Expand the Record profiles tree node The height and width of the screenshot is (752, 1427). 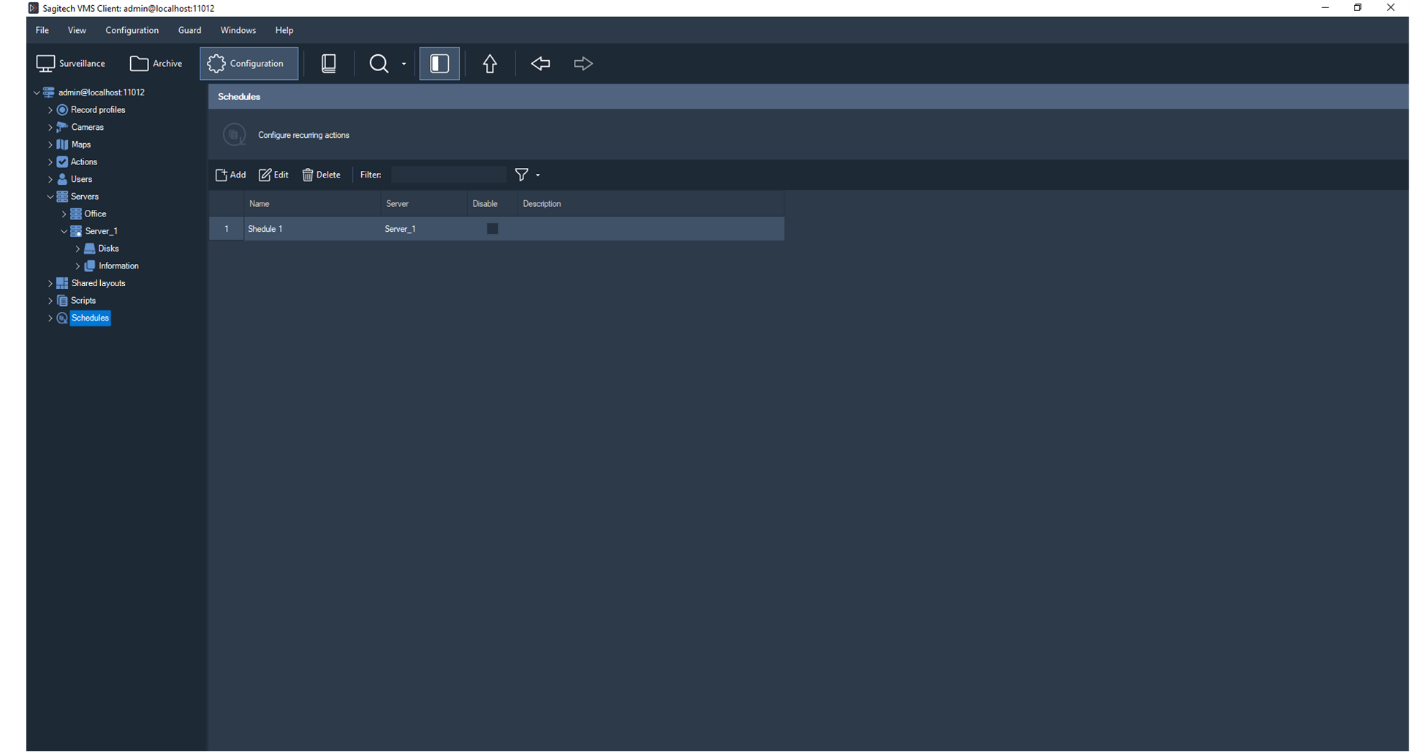tap(50, 110)
